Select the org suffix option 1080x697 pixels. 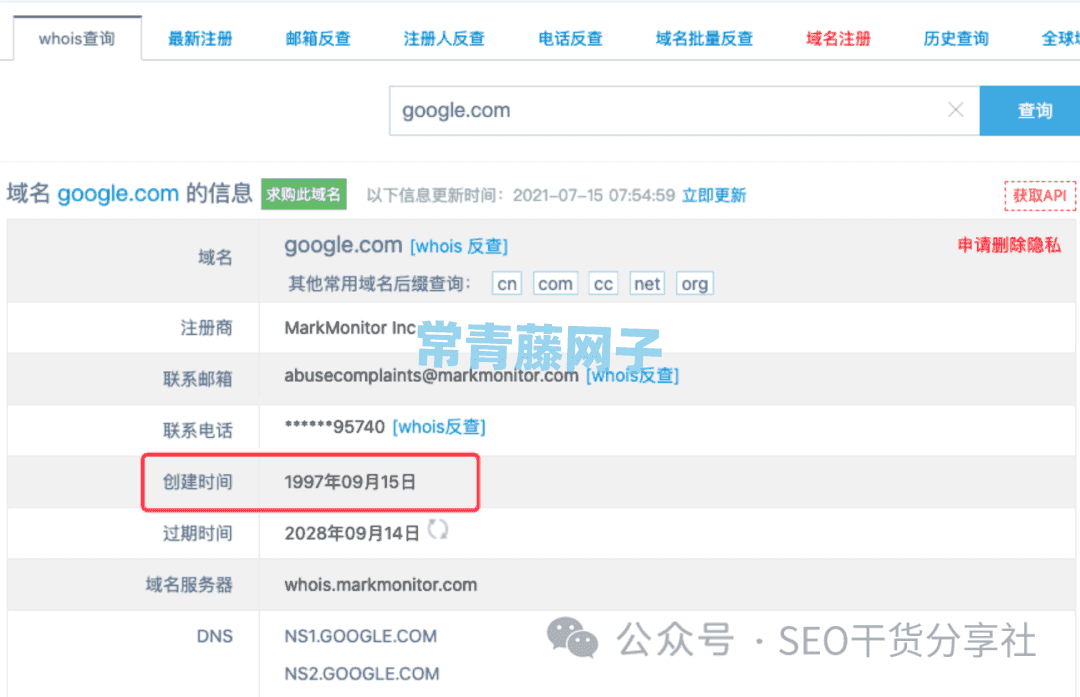pyautogui.click(x=695, y=284)
